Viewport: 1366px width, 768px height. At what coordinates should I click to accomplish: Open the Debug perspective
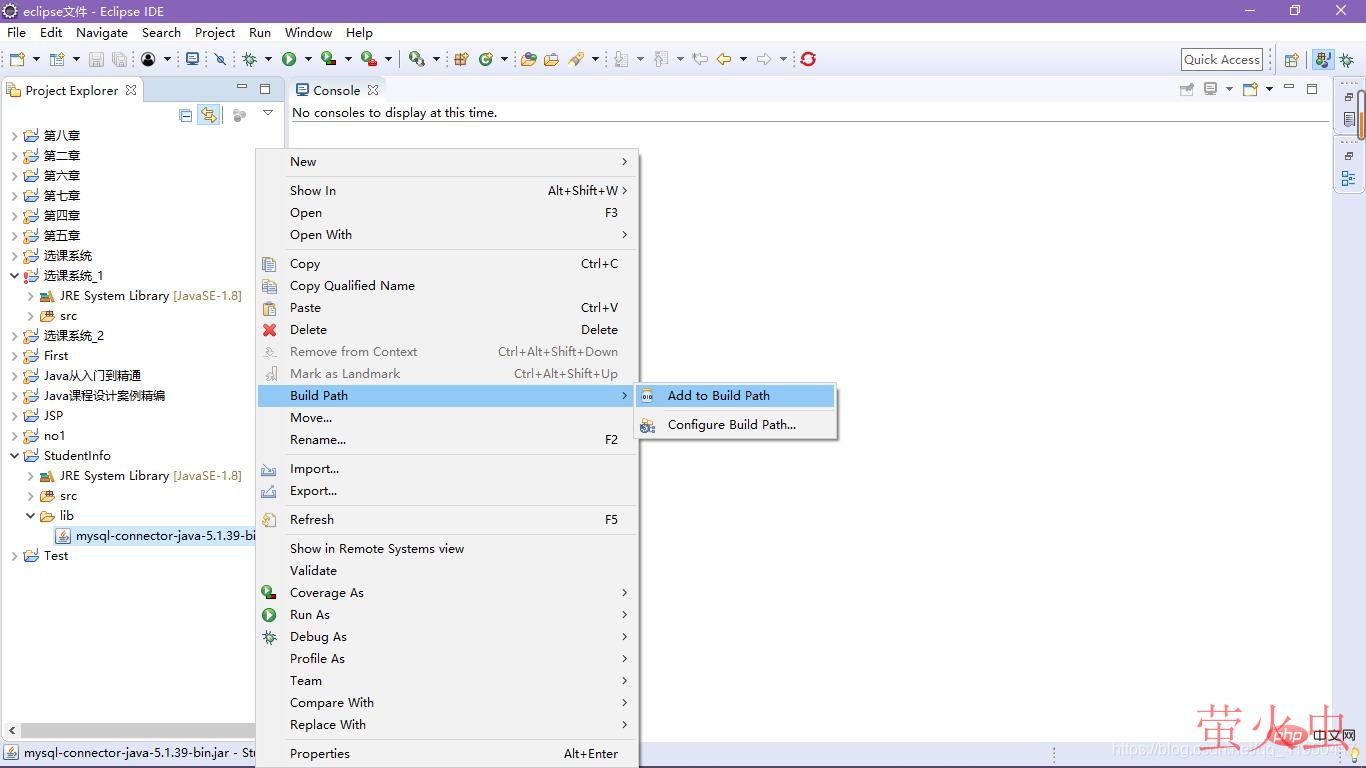pos(1347,60)
